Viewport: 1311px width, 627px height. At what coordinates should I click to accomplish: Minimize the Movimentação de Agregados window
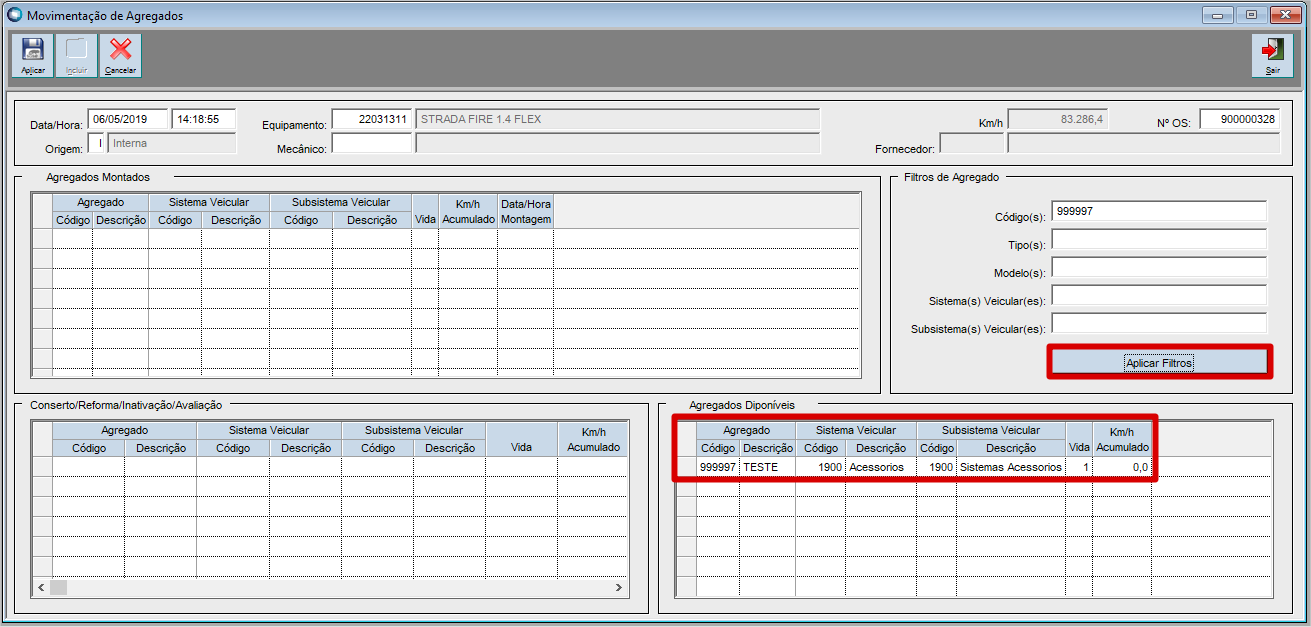(x=1217, y=15)
